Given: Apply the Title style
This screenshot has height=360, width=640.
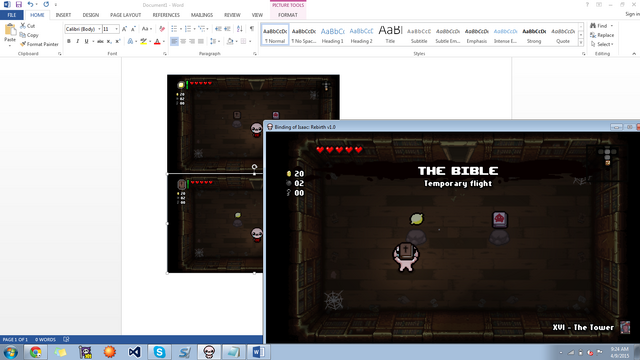Looking at the screenshot, I should [x=390, y=35].
